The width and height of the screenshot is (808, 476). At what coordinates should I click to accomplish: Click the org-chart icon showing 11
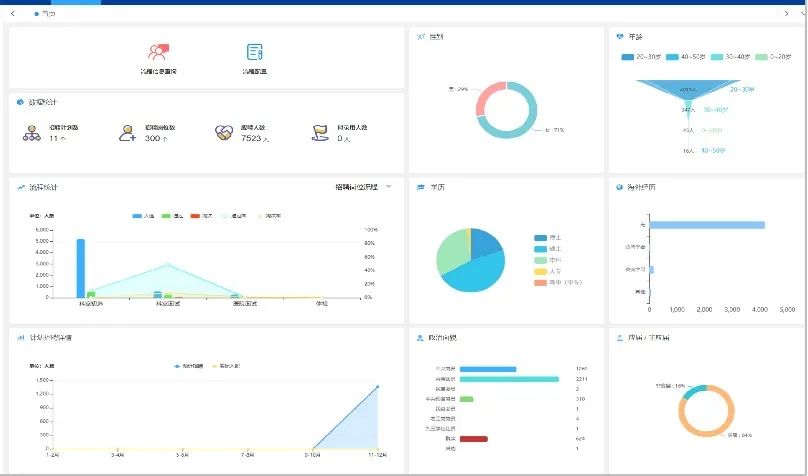click(x=29, y=132)
